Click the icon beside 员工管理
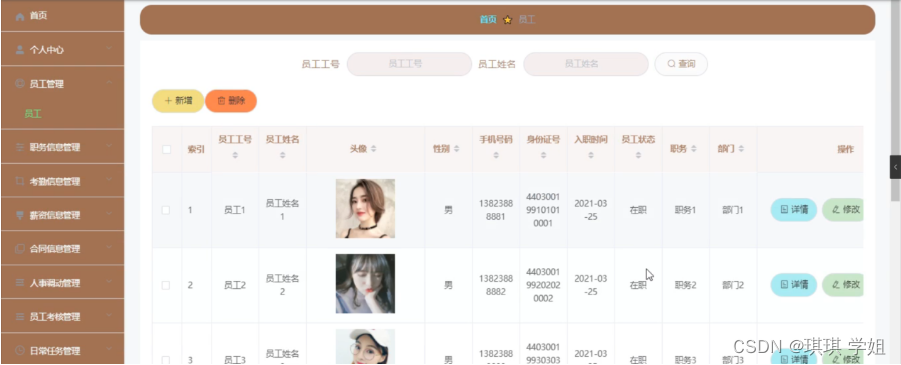901x365 pixels. (x=20, y=84)
